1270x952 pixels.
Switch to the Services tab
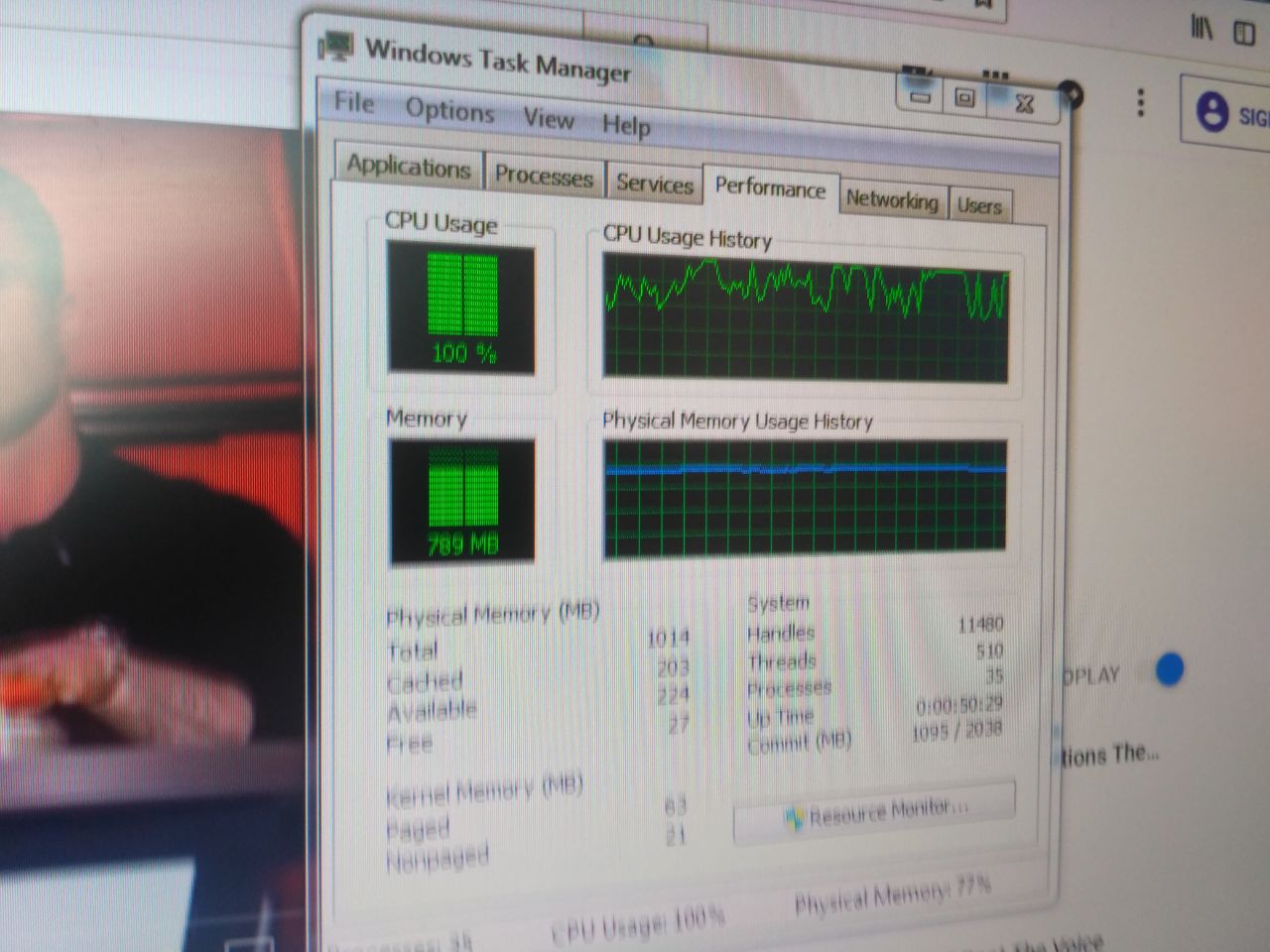coord(654,183)
